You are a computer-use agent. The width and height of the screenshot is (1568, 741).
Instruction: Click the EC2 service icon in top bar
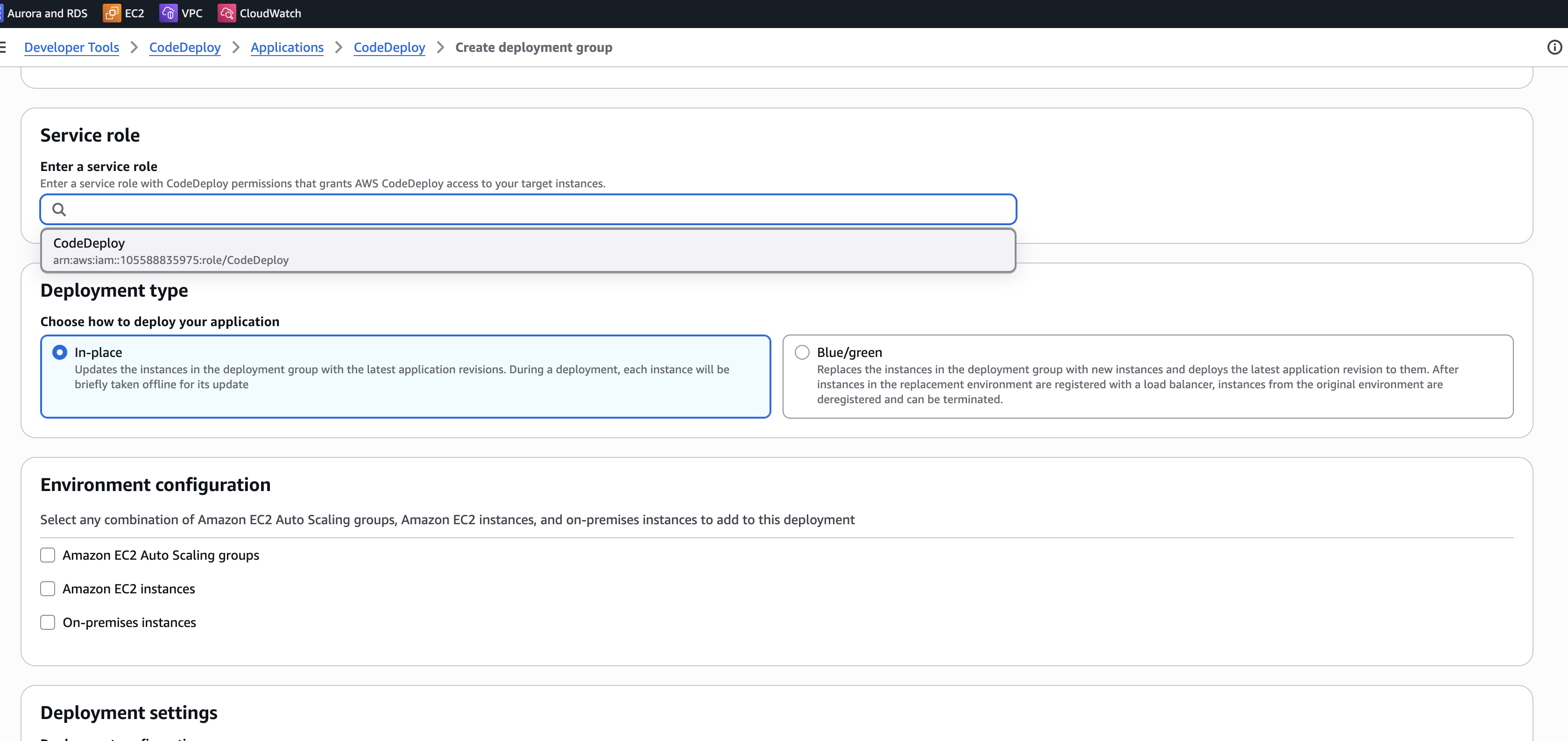[x=112, y=13]
